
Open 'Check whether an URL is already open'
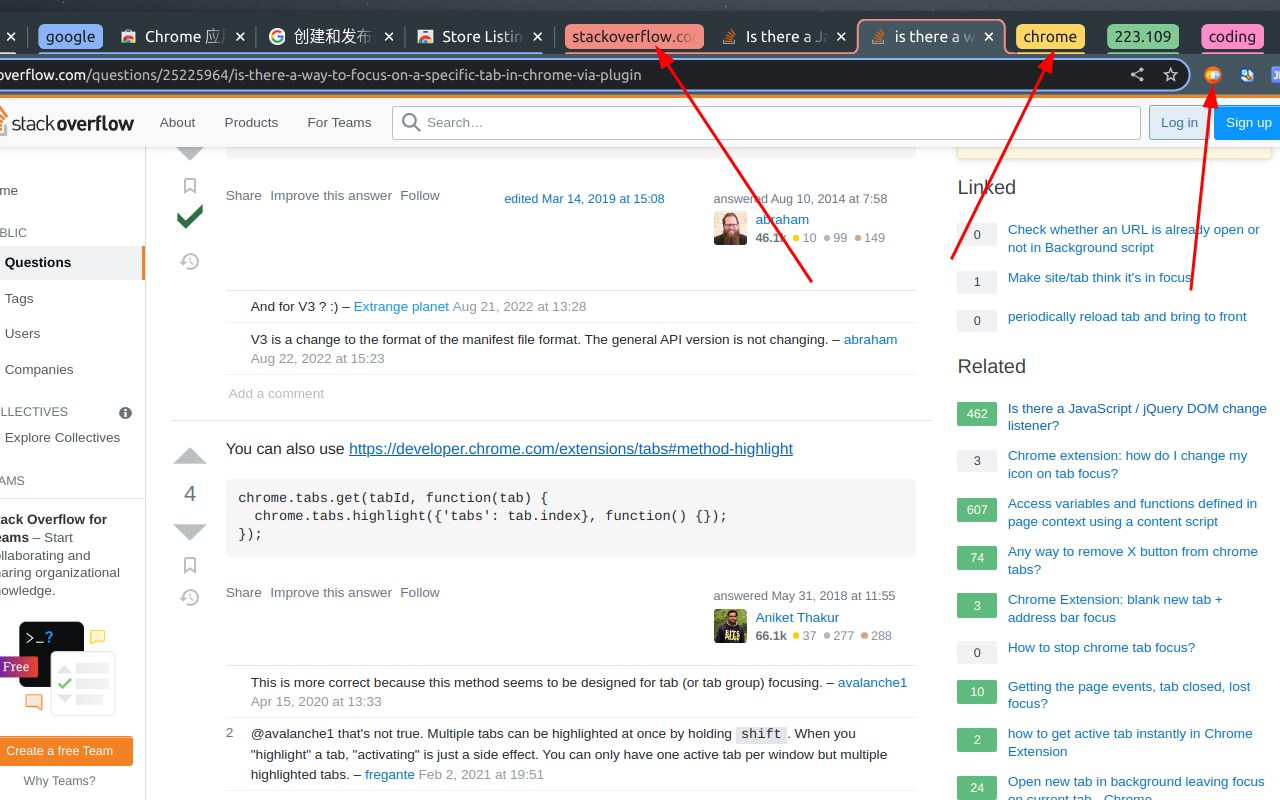1134,239
